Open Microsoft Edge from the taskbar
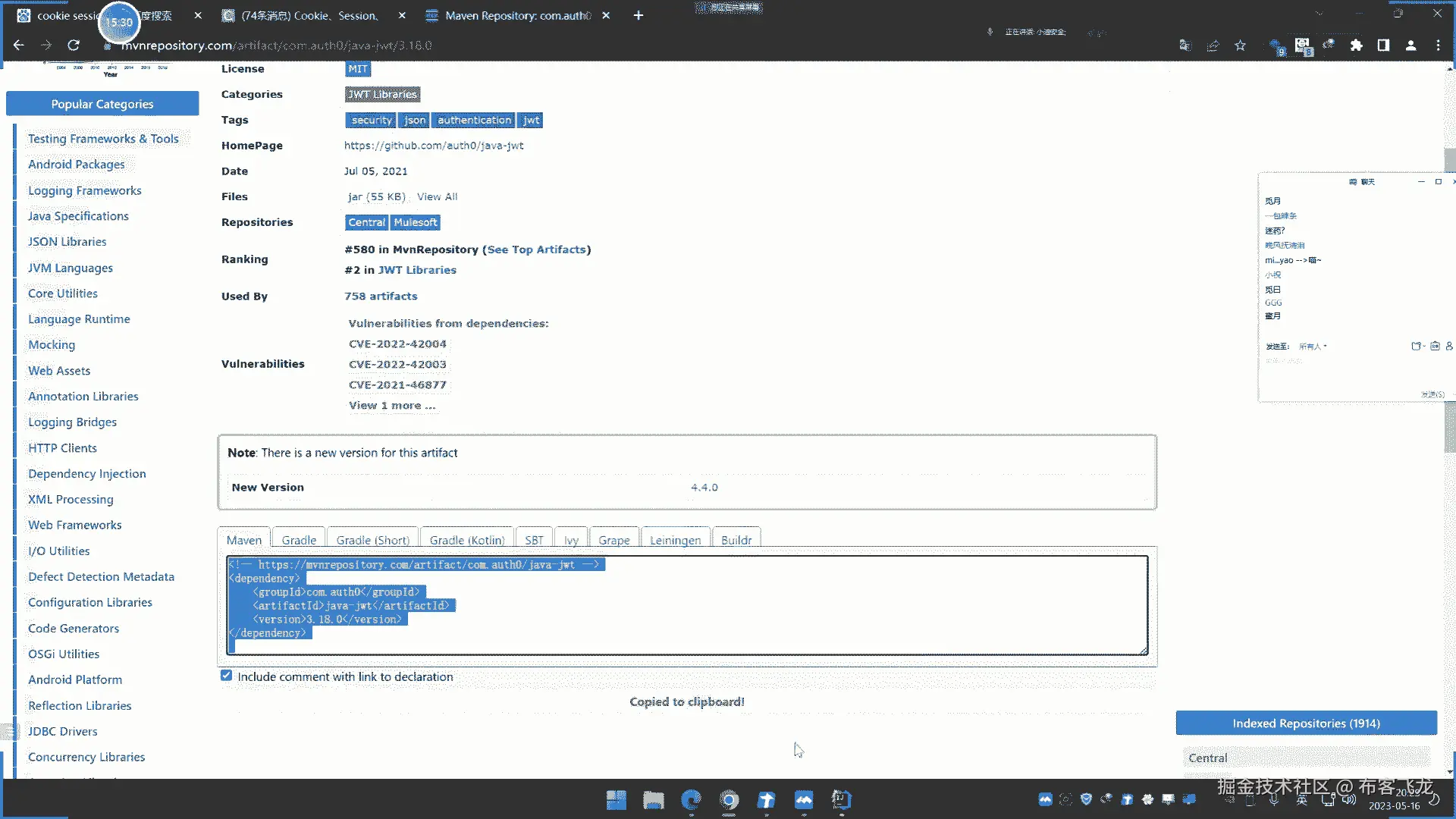 [x=691, y=800]
